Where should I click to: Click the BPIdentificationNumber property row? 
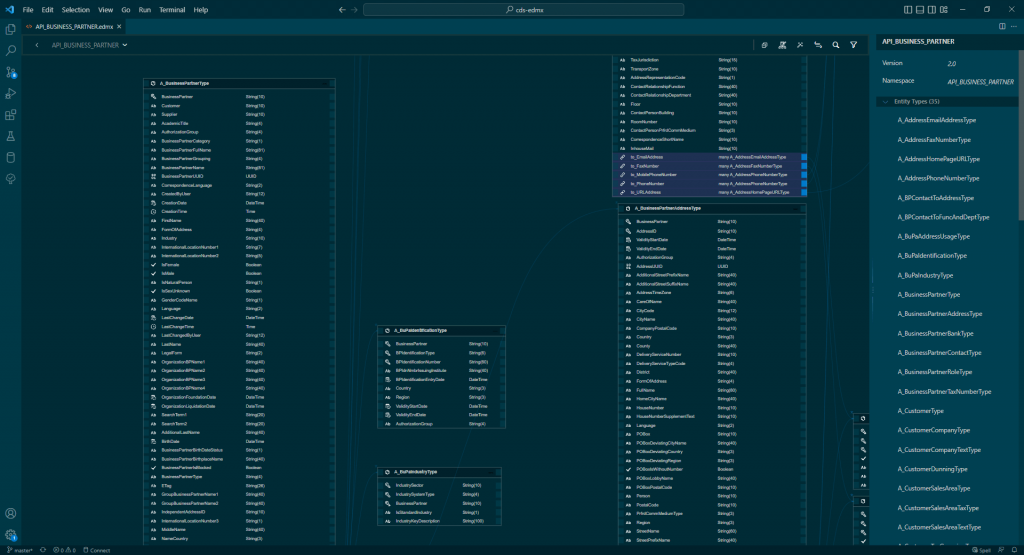tap(441, 362)
